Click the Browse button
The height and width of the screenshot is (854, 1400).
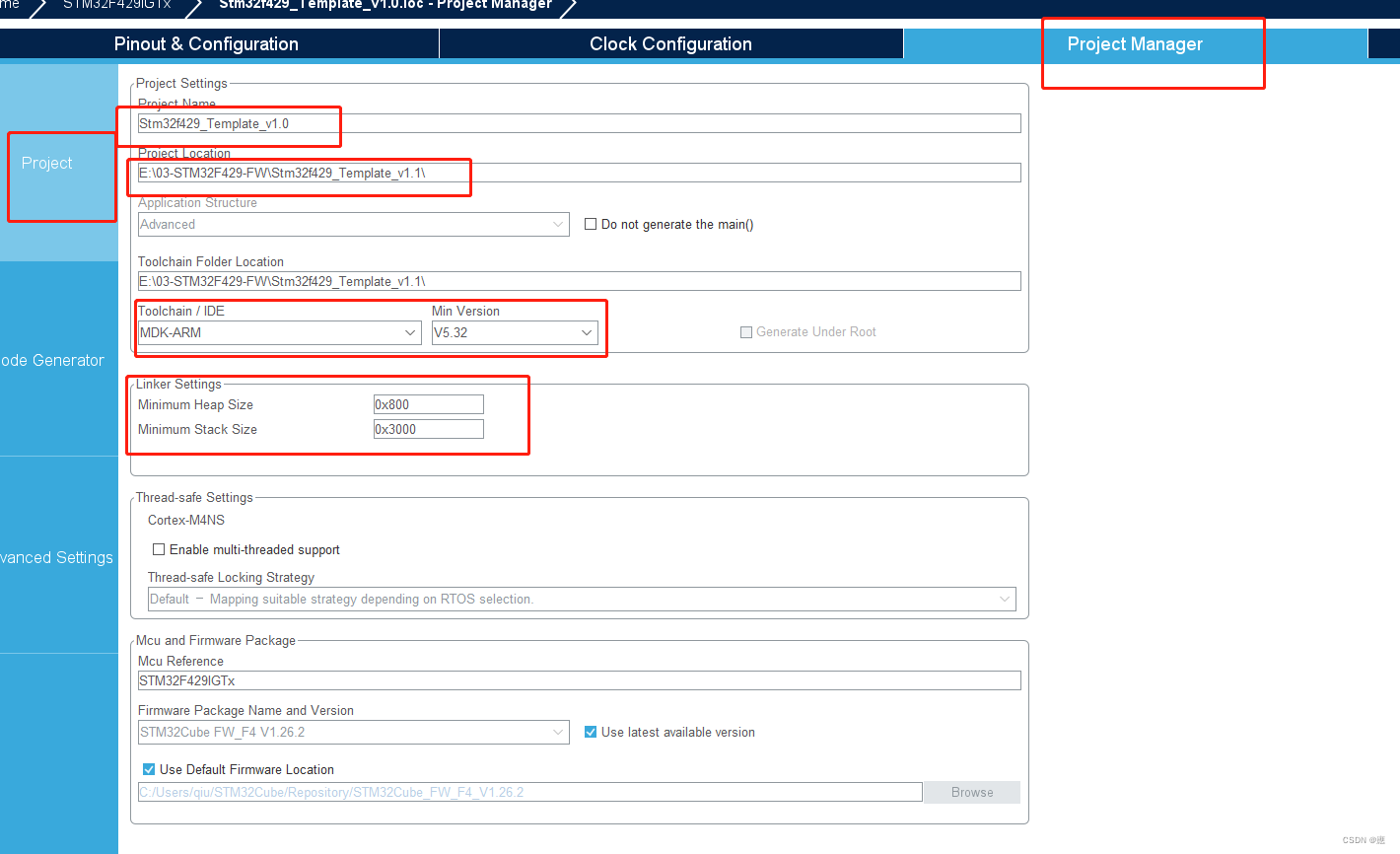click(x=972, y=792)
